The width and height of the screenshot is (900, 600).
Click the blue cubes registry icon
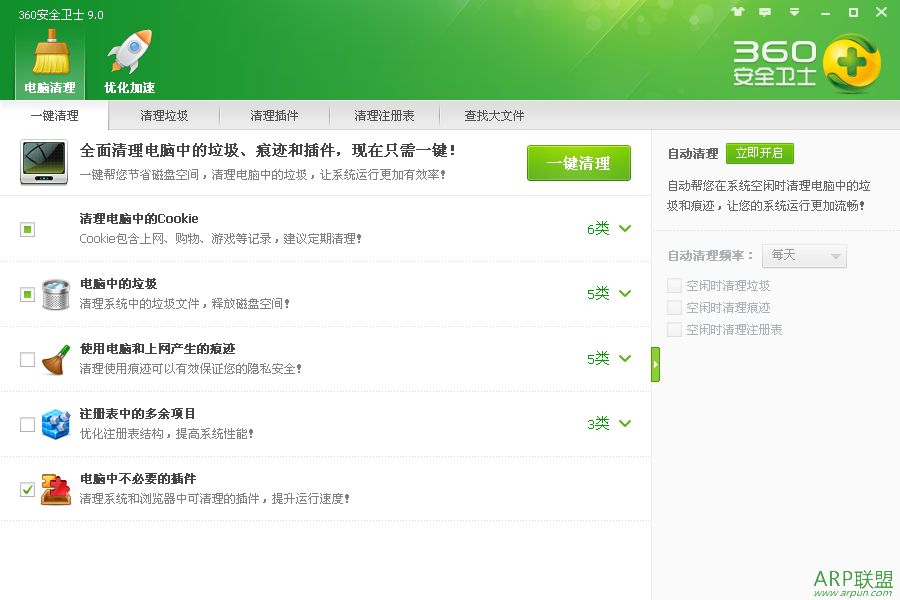pos(56,424)
